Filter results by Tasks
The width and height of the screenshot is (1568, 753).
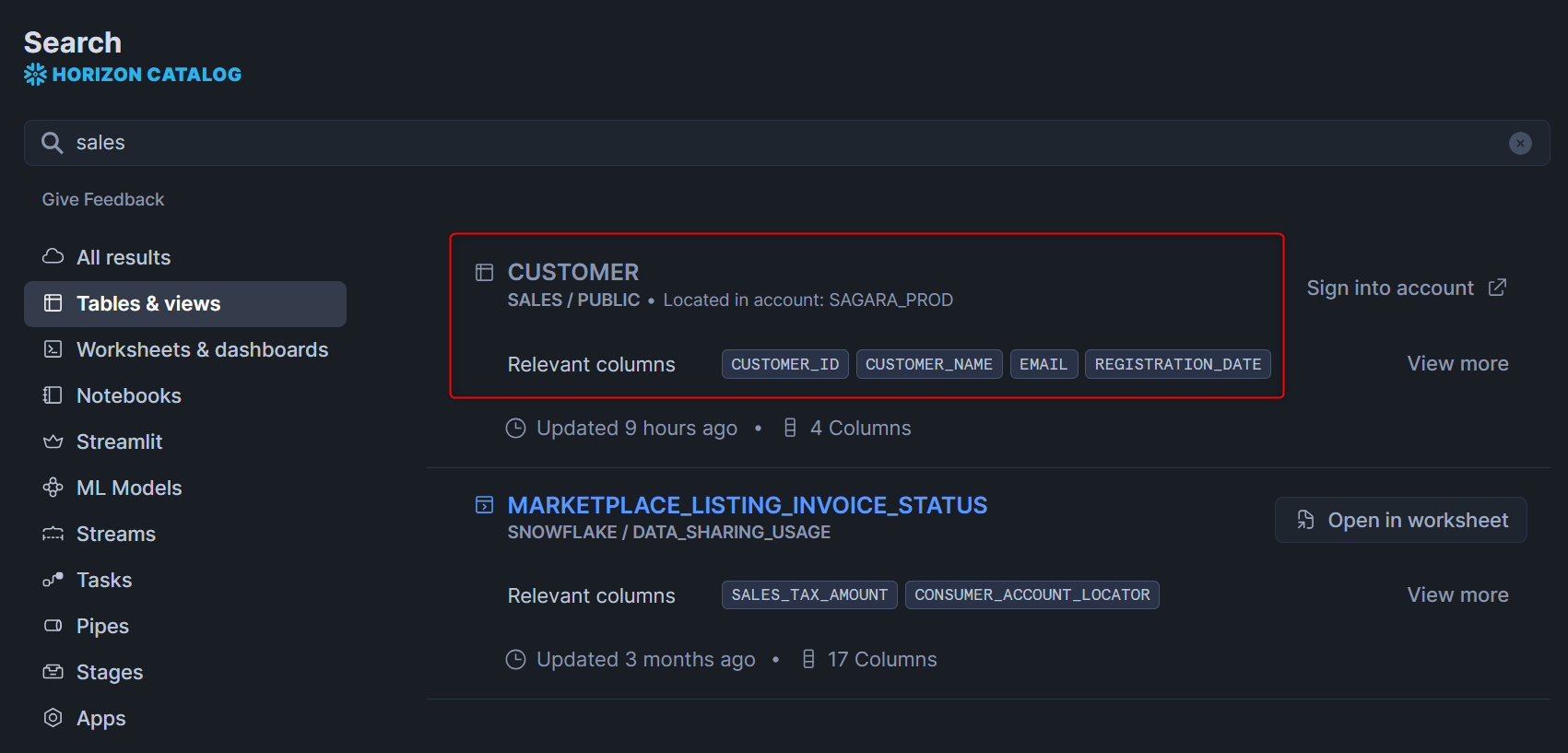(x=104, y=580)
